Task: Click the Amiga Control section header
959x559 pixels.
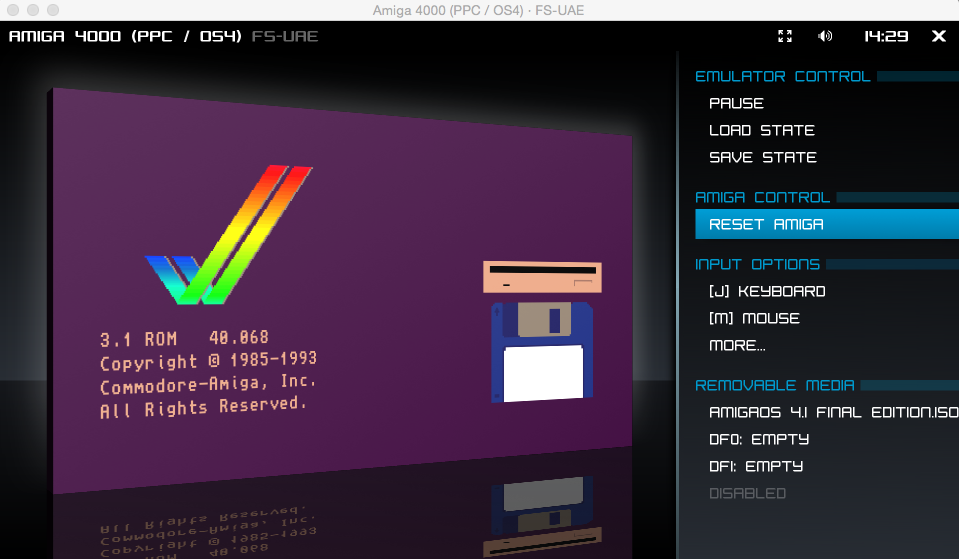Action: coord(763,198)
